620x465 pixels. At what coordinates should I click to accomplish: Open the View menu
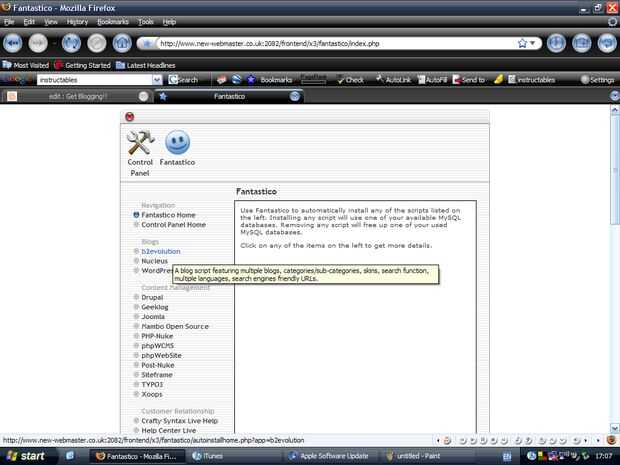51,22
